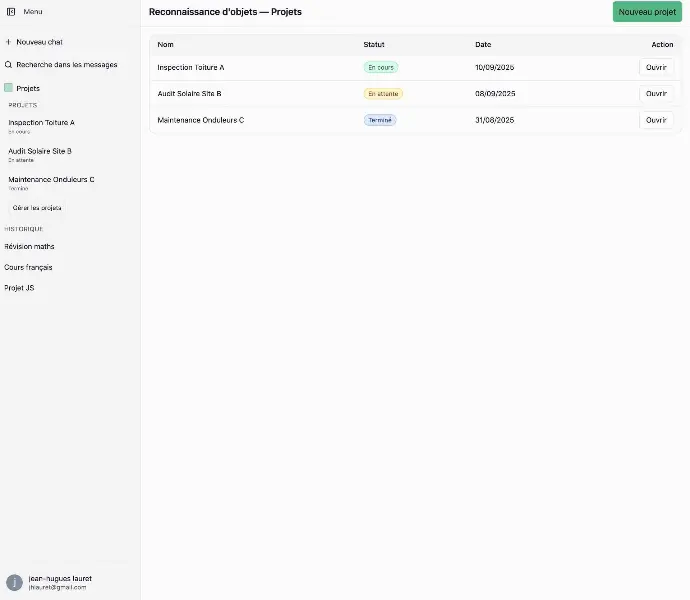Click the plus icon for Nouveau chat

click(x=9, y=42)
